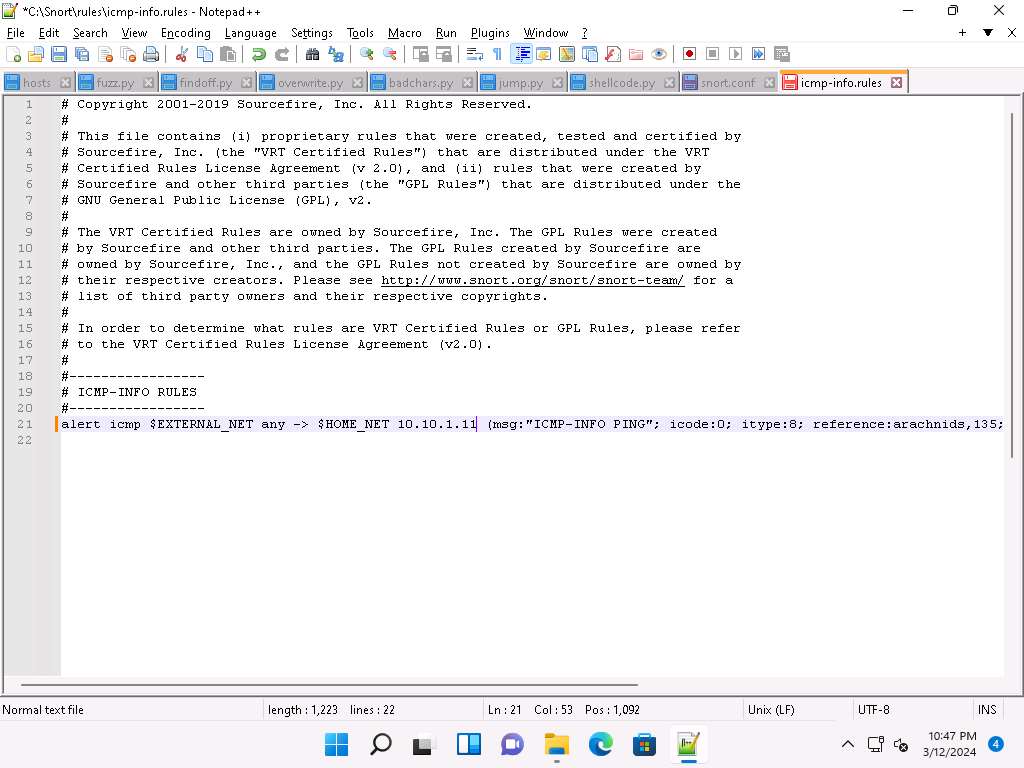Expand the hidden icons in the system tray
This screenshot has width=1024, height=768.
(847, 744)
